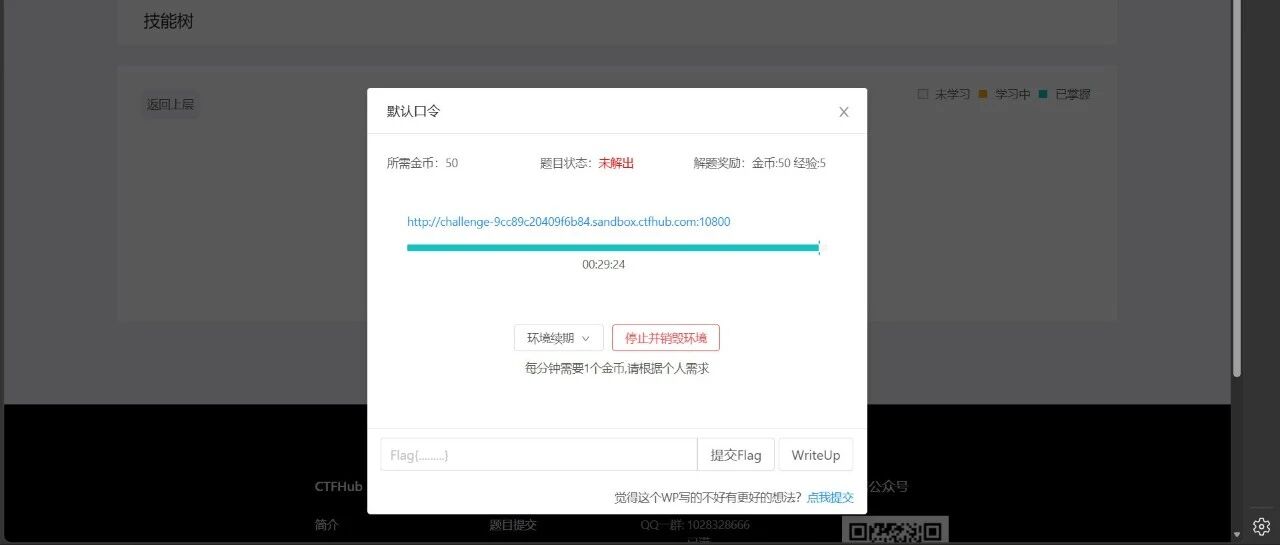This screenshot has height=545, width=1280.
Task: Click the 学习中 legend swatch
Action: [982, 94]
